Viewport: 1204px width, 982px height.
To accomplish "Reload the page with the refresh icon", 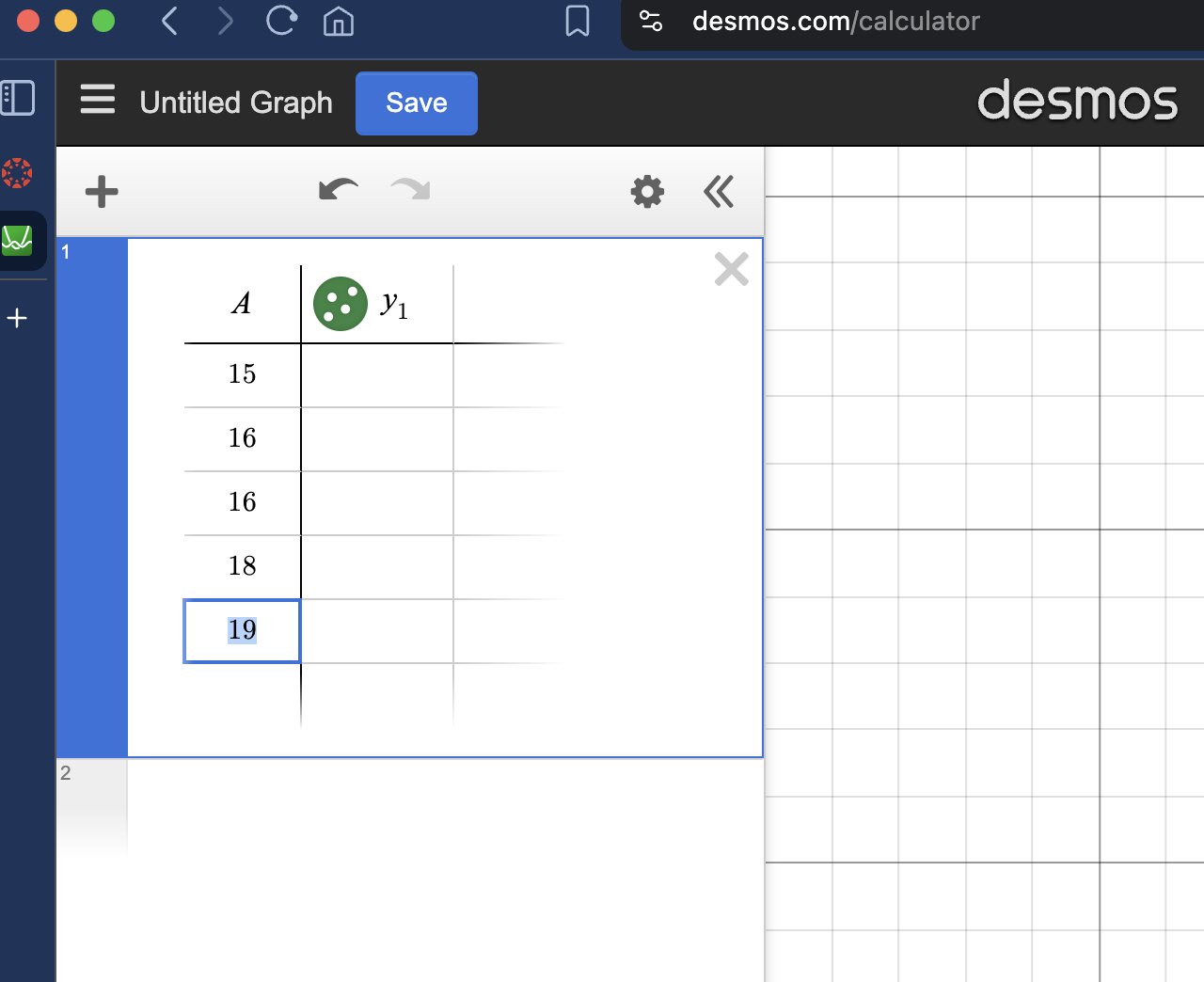I will 280,22.
